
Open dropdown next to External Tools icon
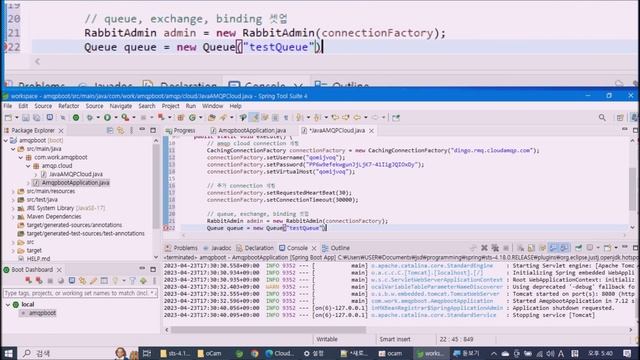pyautogui.click(x=134, y=118)
